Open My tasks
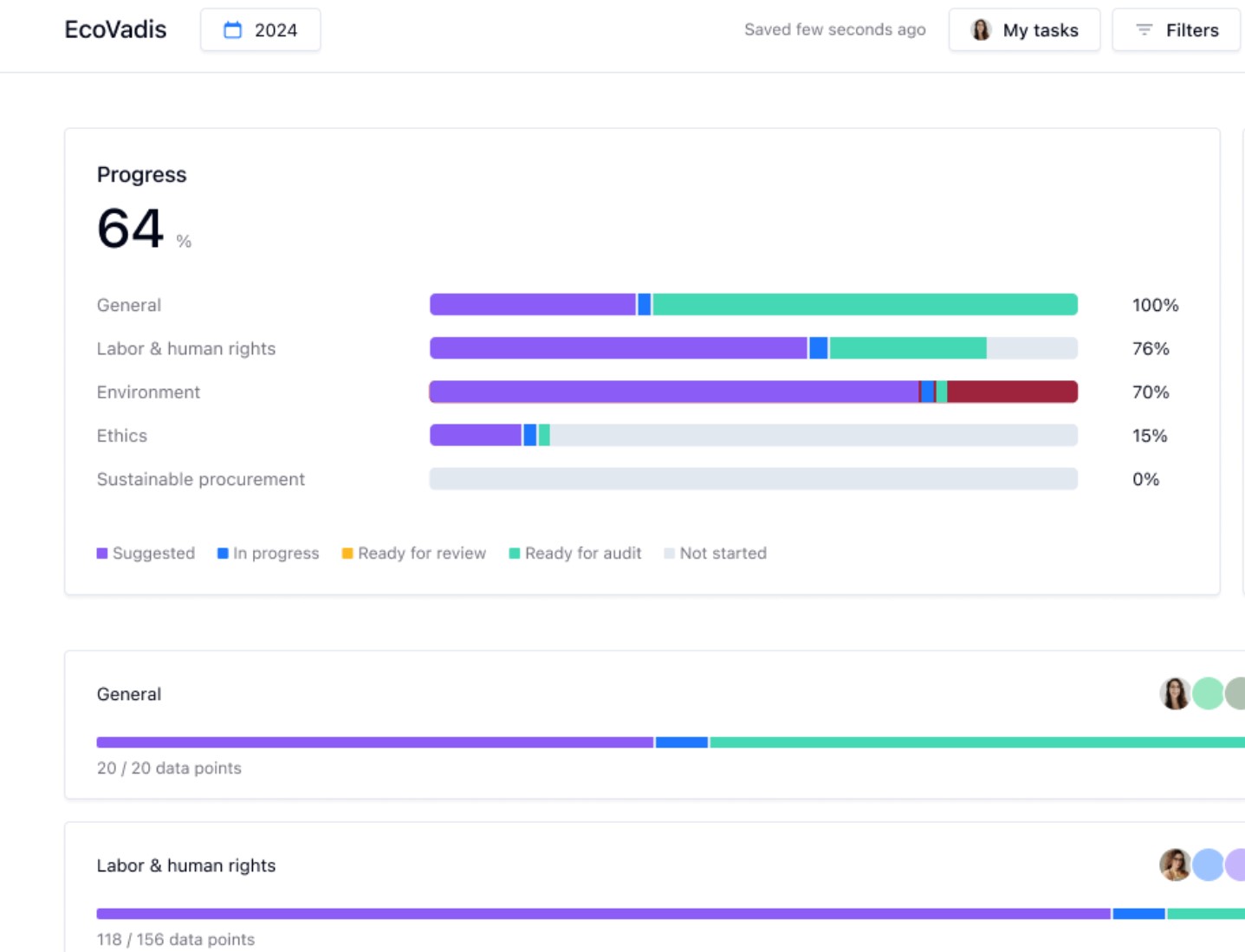The width and height of the screenshot is (1245, 952). (x=1024, y=30)
